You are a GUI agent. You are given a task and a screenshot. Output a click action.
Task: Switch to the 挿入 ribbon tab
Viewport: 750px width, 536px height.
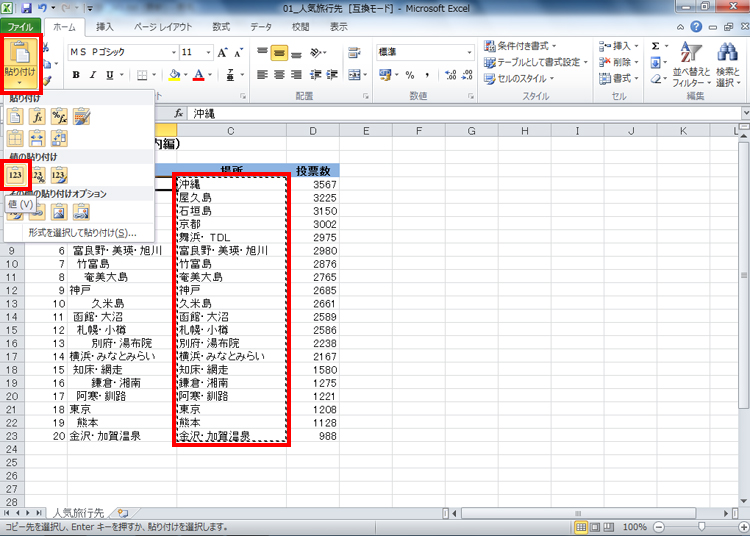click(104, 27)
